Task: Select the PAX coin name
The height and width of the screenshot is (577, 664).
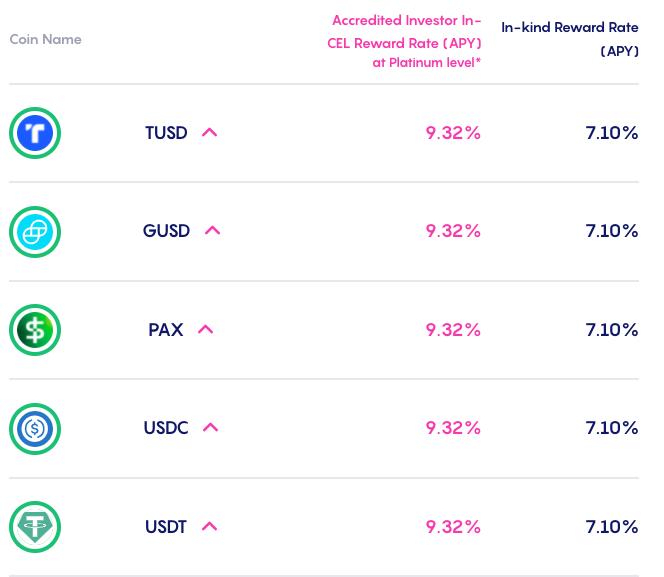Action: (165, 330)
